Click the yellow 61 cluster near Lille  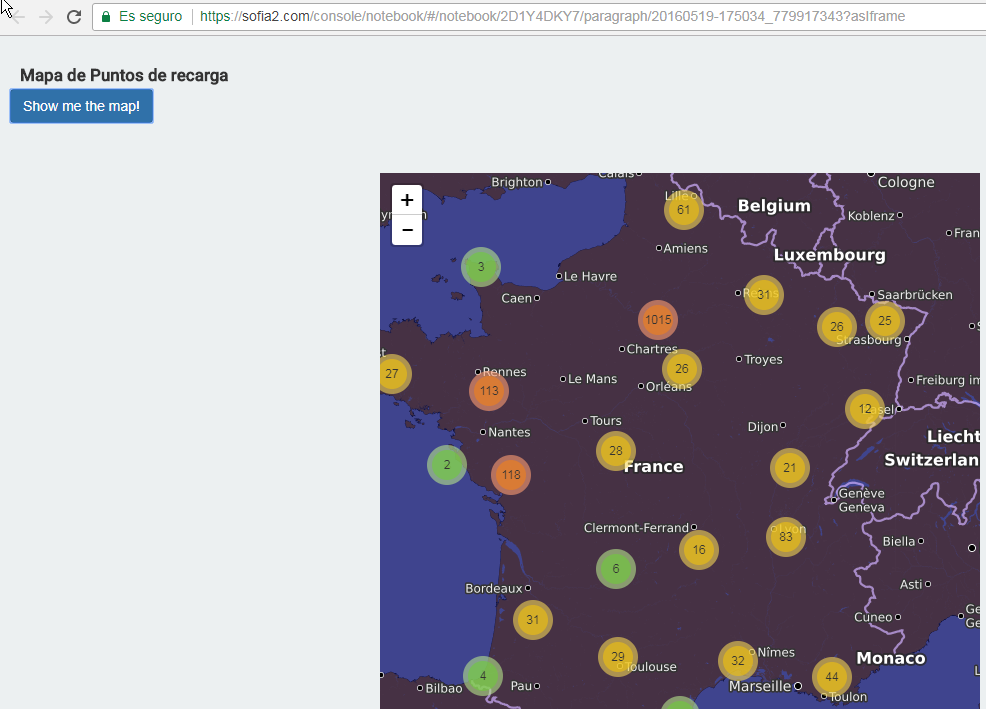[x=684, y=210]
